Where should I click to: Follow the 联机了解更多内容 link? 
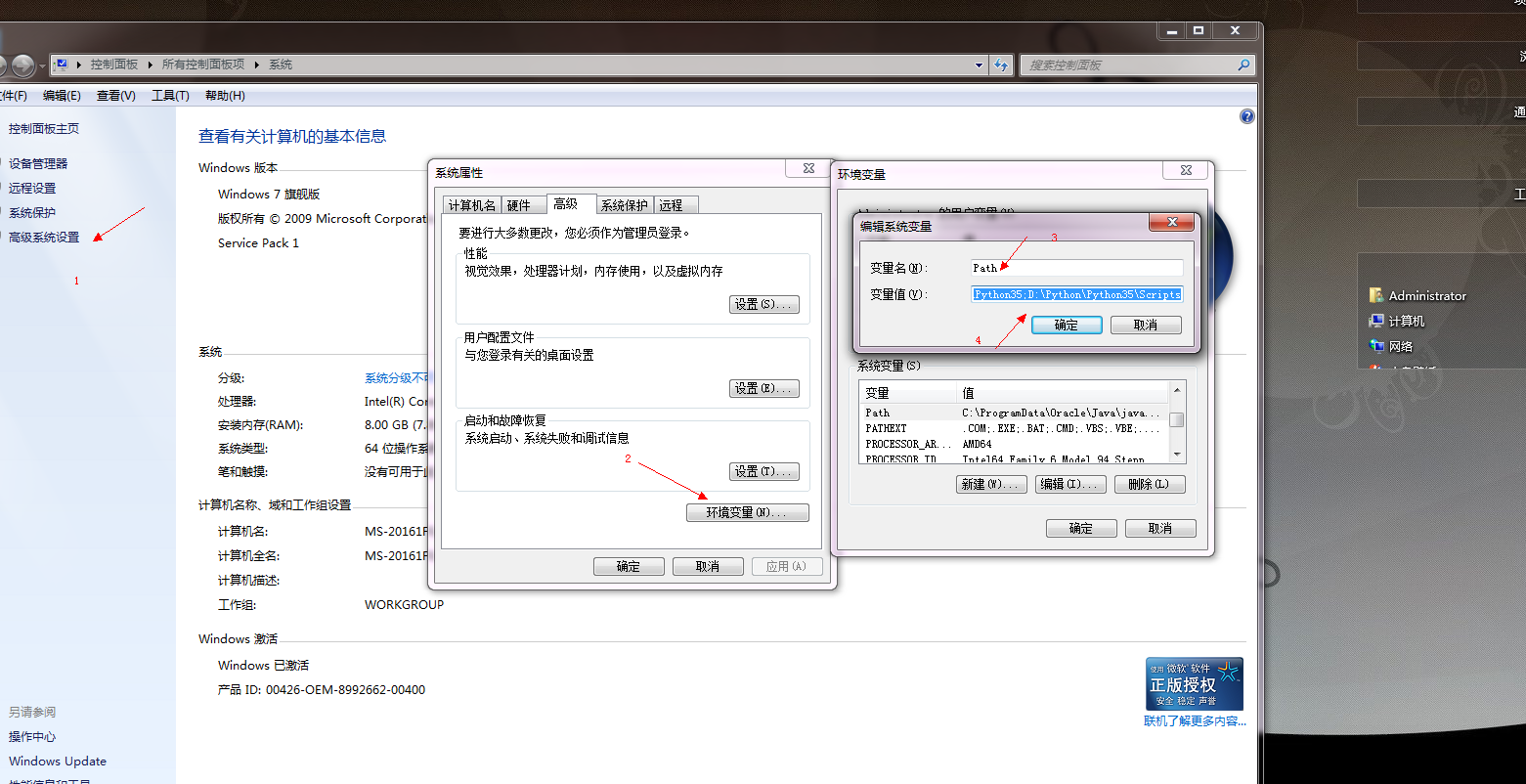[x=1196, y=721]
